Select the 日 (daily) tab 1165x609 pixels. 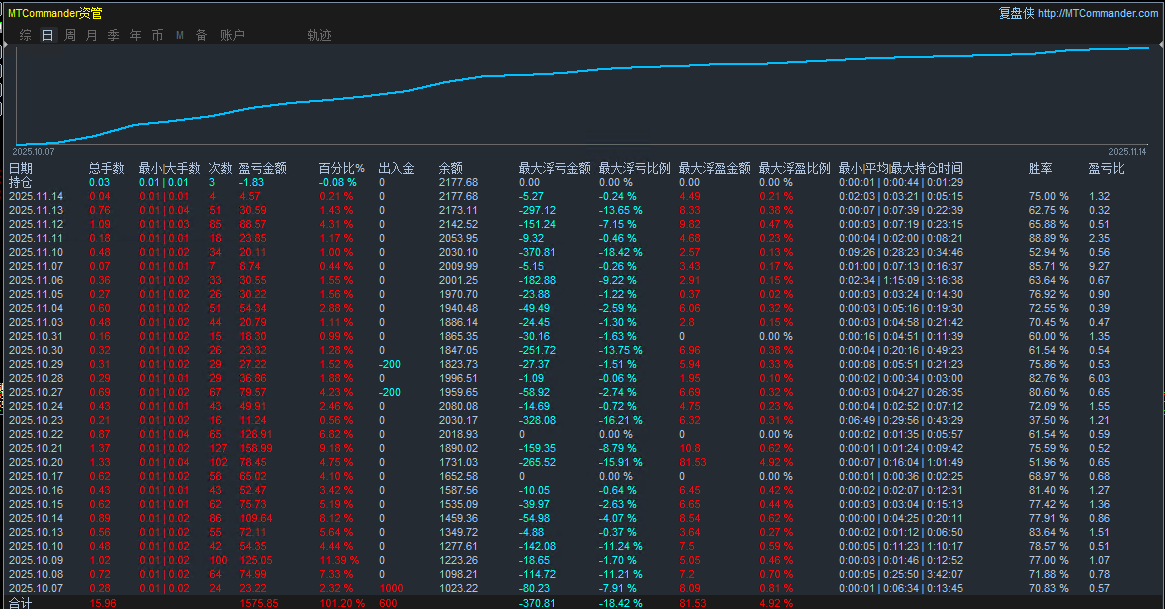tap(47, 34)
